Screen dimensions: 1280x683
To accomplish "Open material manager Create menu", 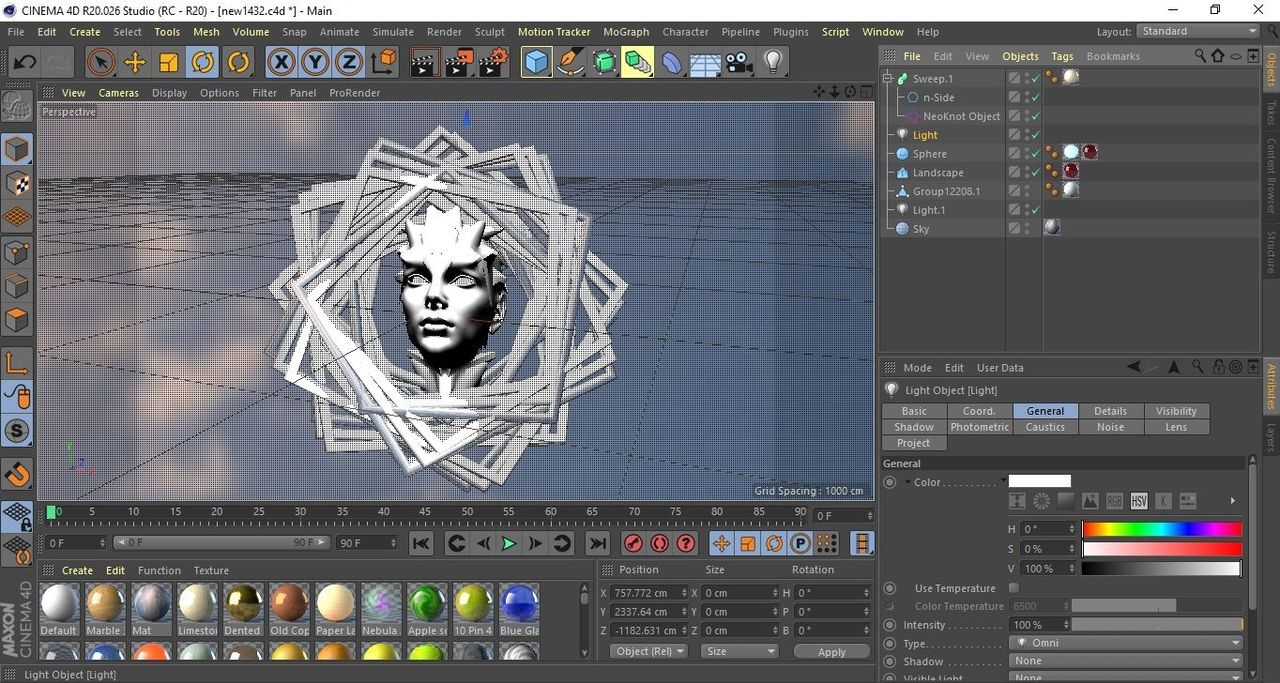I will [x=77, y=571].
